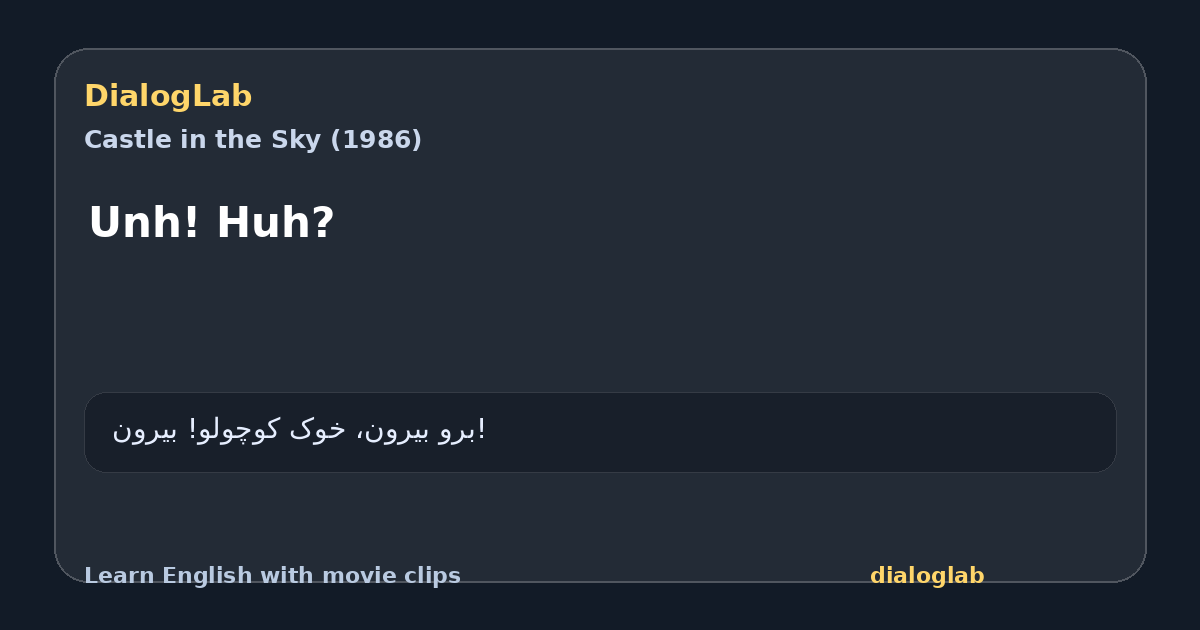Click the yellow dialoglab handle in the footer
The width and height of the screenshot is (1200, 630).
[x=927, y=576]
